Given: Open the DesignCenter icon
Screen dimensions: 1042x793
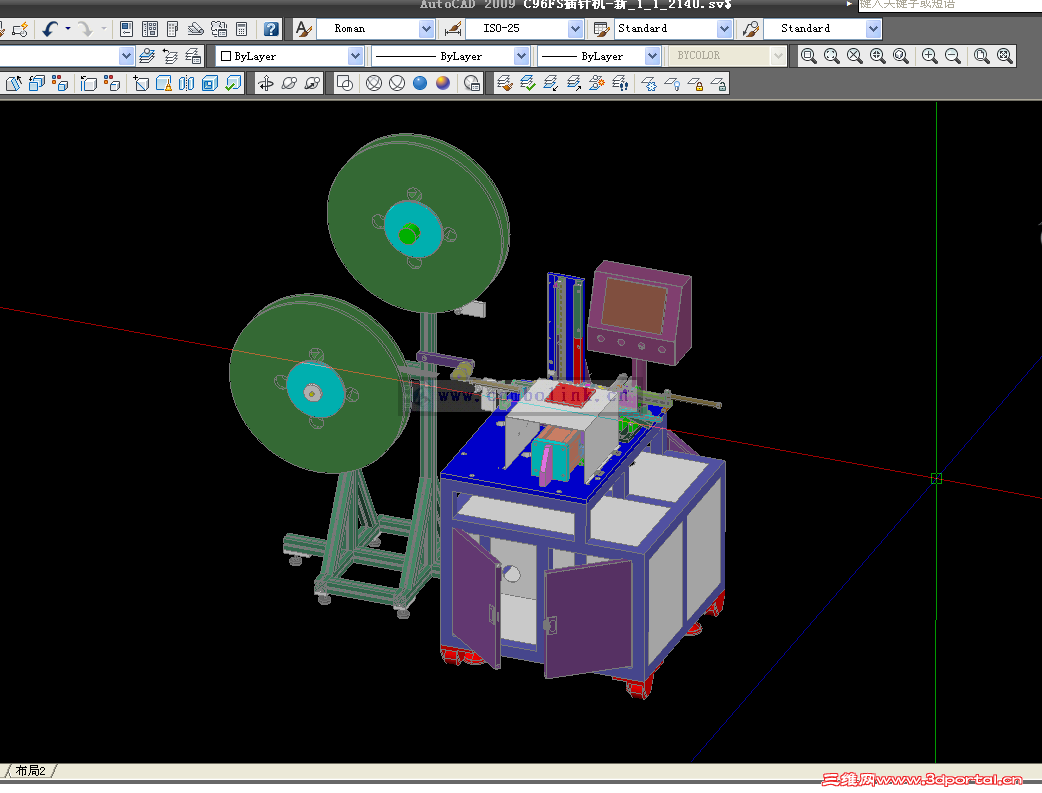Looking at the screenshot, I should pos(150,29).
